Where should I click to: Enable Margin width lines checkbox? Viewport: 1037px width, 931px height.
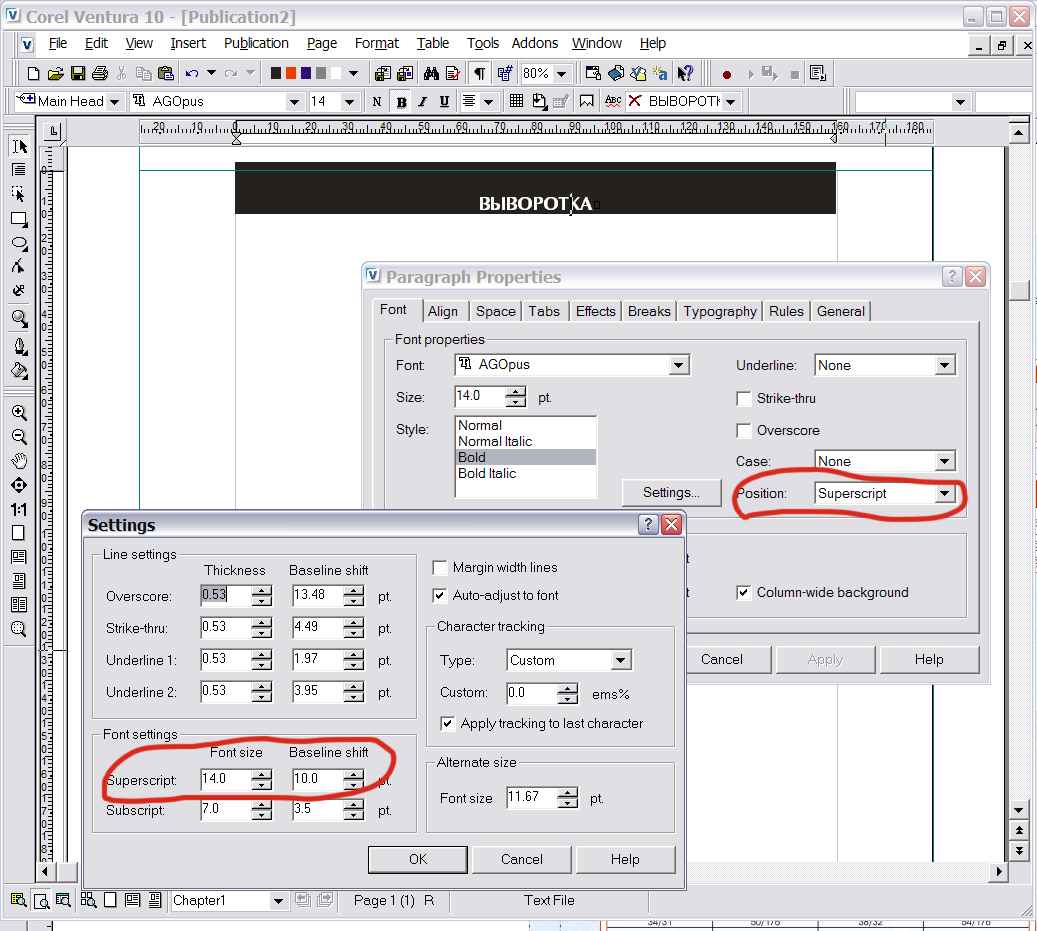coord(439,568)
